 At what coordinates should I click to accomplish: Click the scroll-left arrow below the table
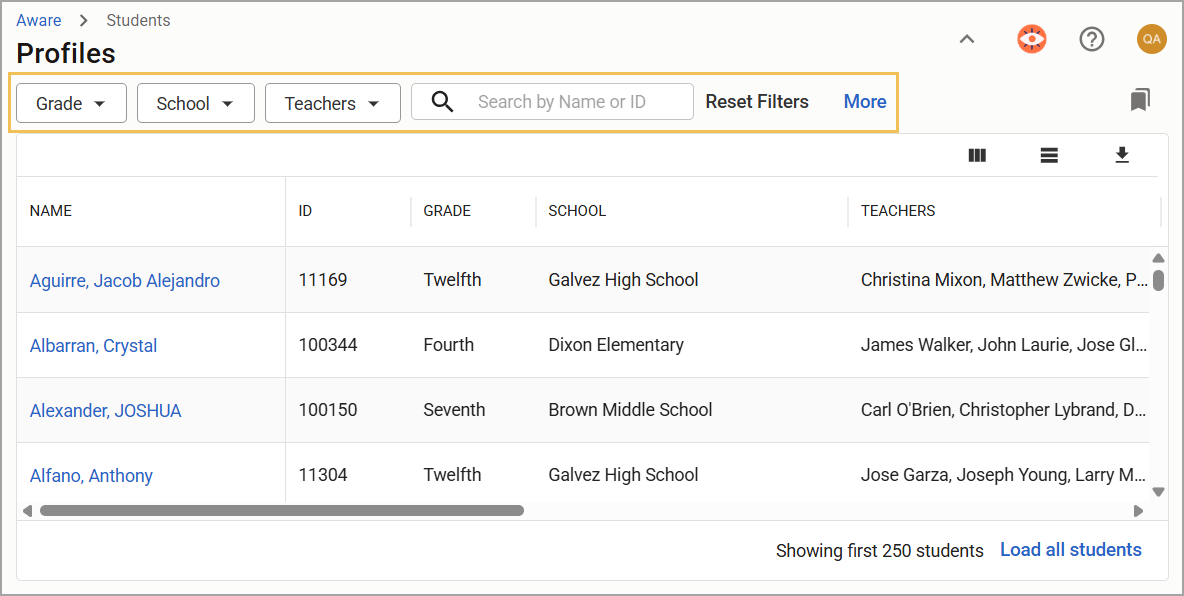[x=27, y=511]
